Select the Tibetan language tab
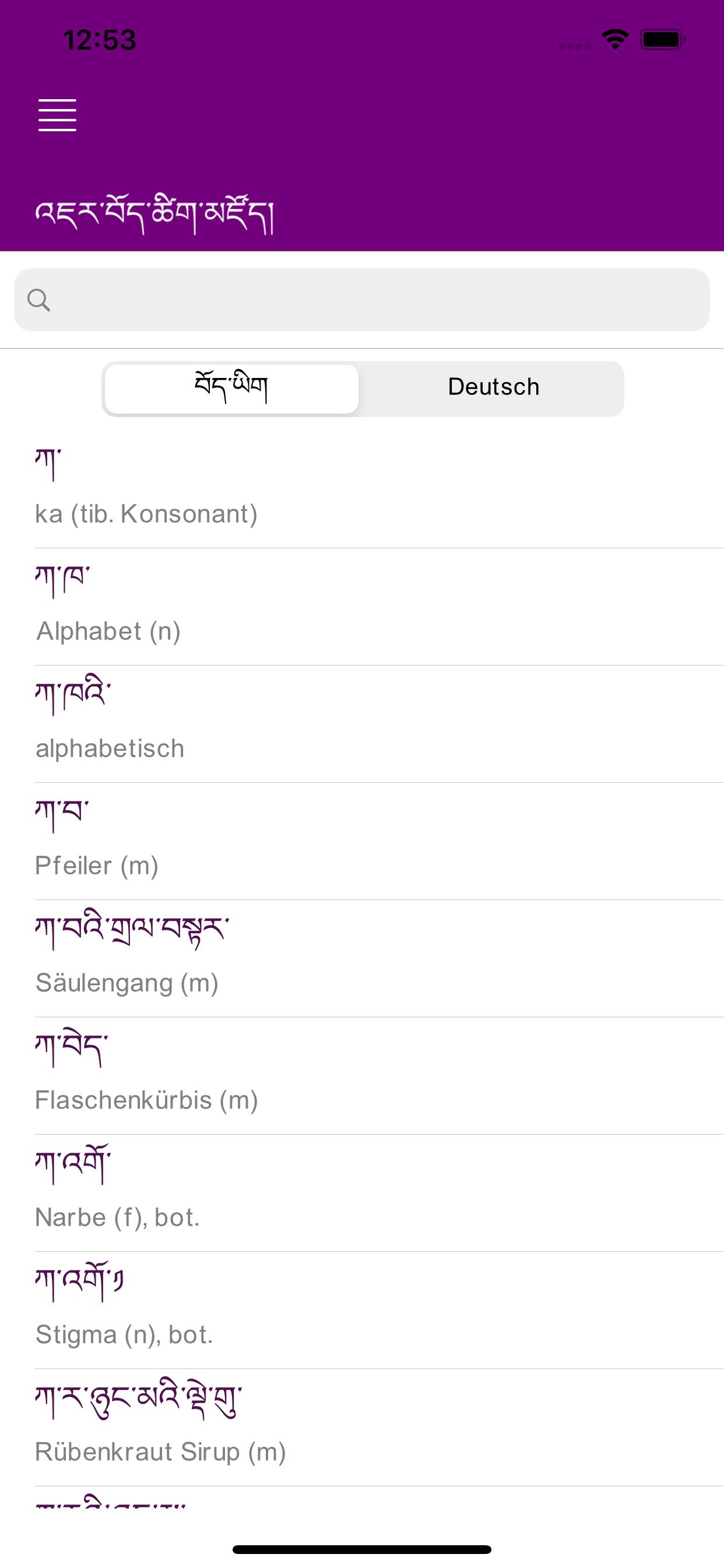 point(231,388)
